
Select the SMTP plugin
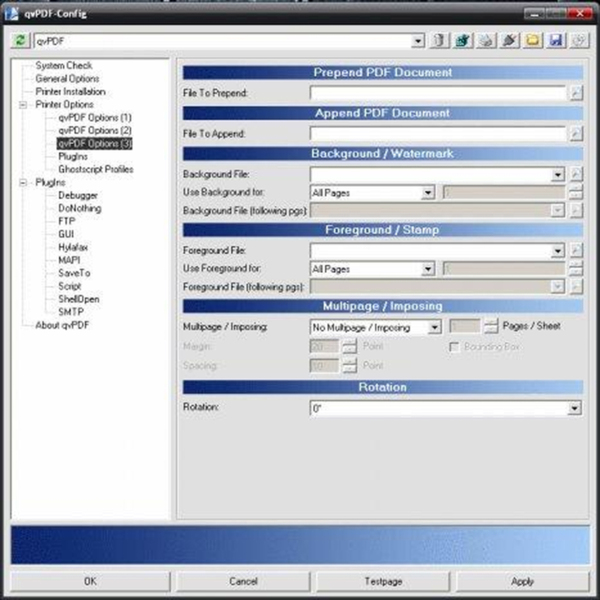(x=71, y=312)
